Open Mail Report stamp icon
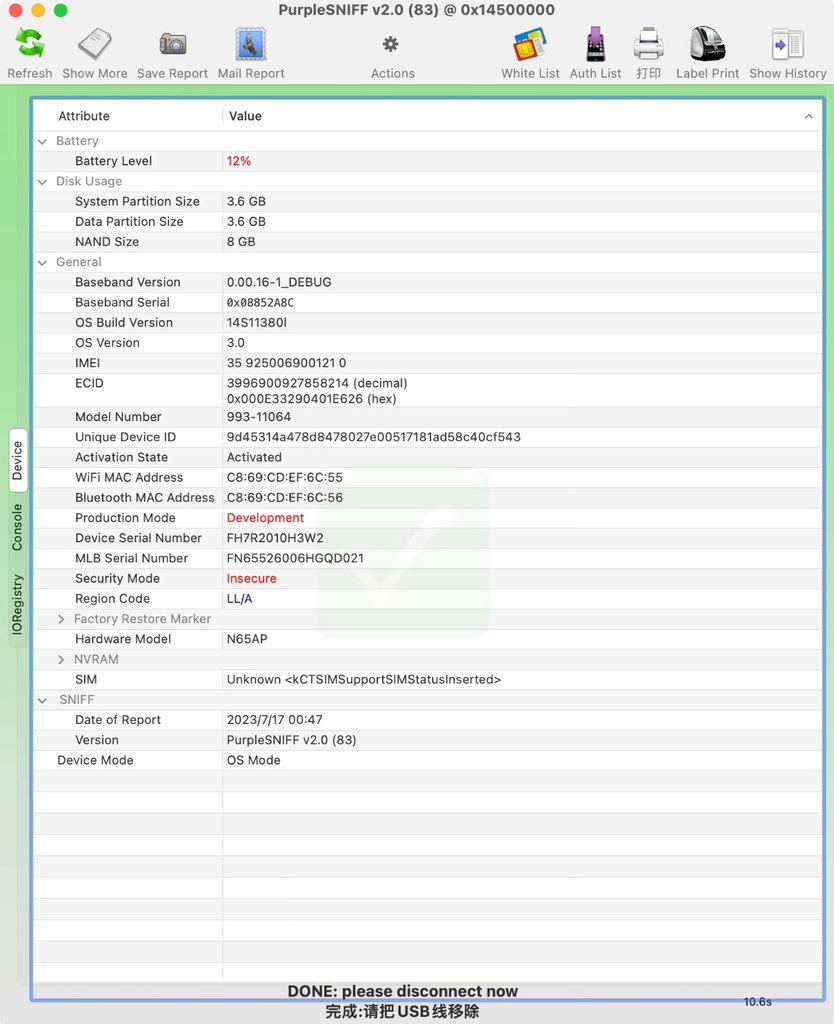The image size is (834, 1024). tap(251, 44)
